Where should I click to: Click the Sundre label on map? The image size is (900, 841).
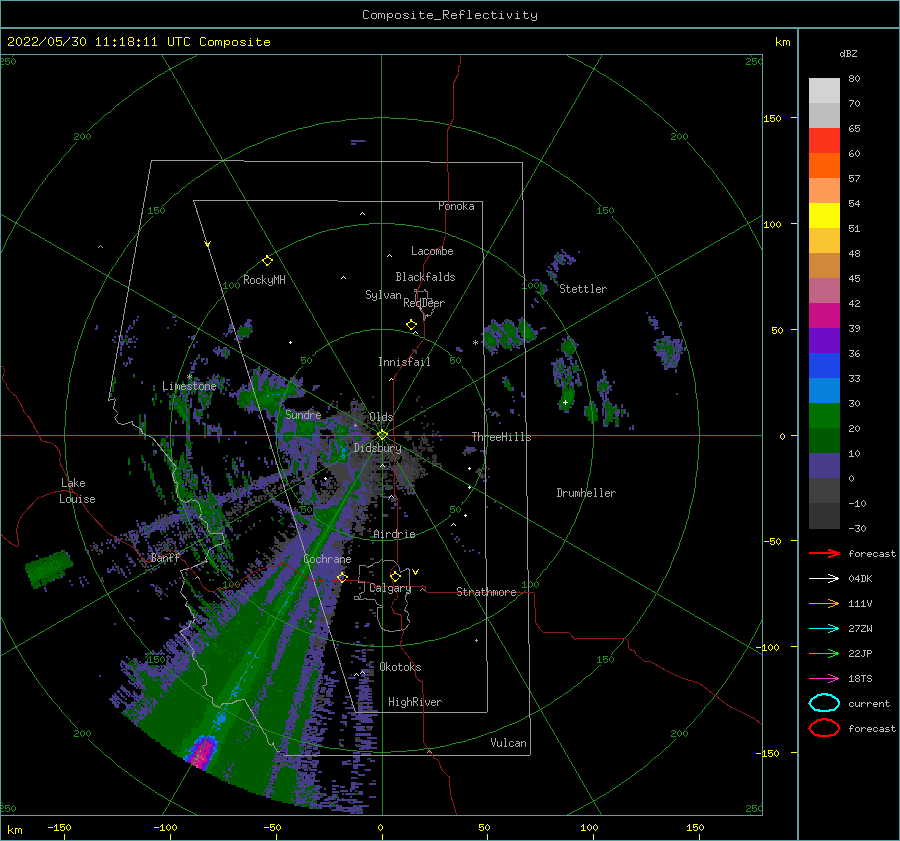coord(303,414)
